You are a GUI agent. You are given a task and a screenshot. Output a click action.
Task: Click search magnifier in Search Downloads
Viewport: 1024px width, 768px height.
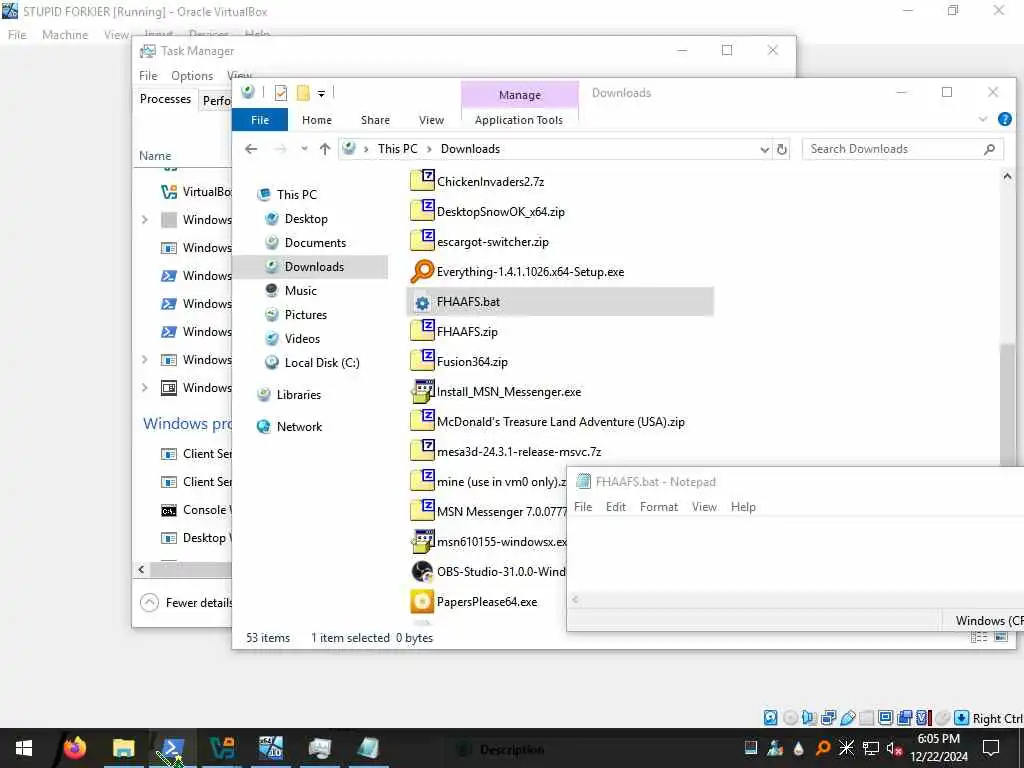(x=989, y=149)
